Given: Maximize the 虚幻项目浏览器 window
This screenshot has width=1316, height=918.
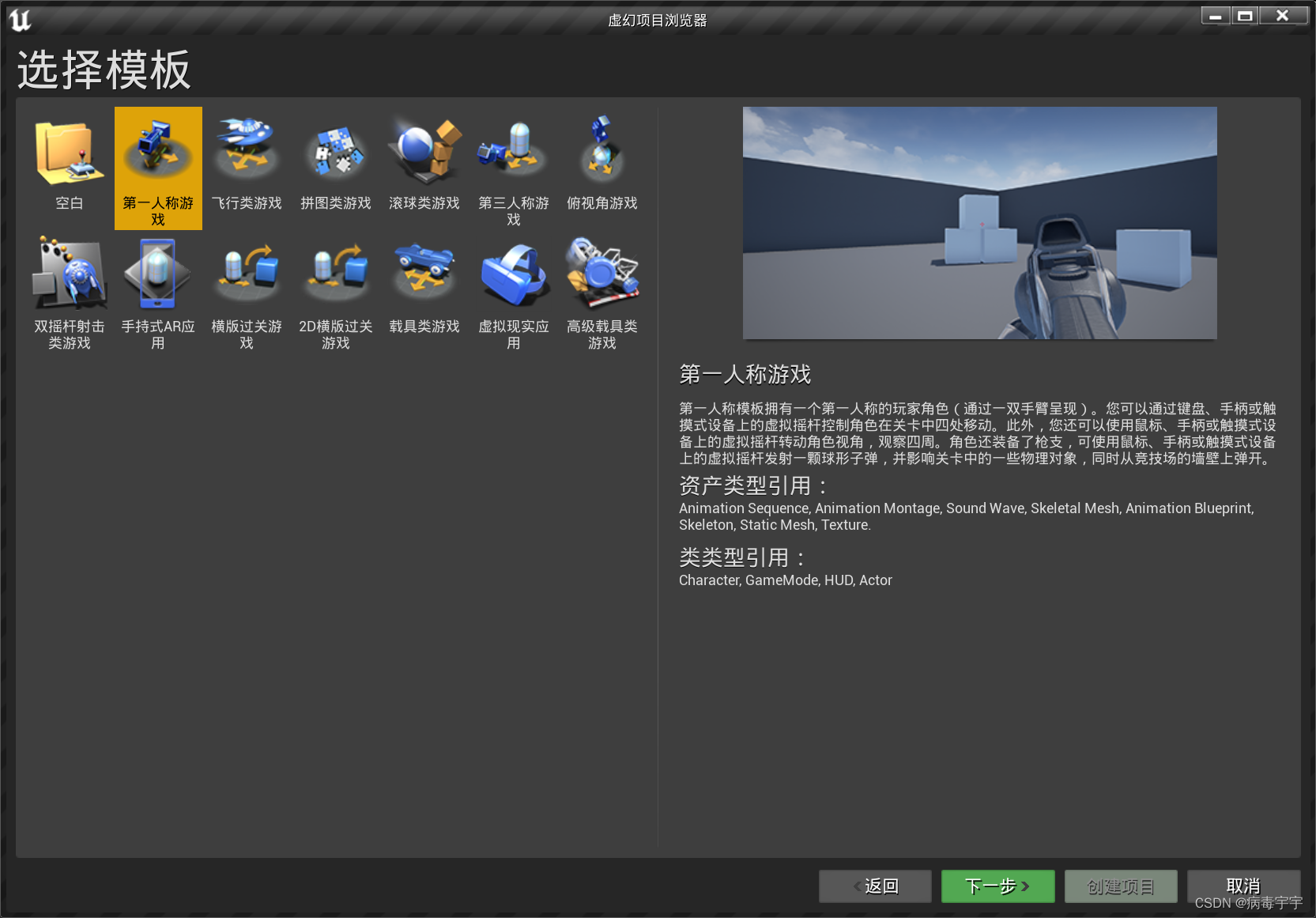Looking at the screenshot, I should coord(1245,15).
